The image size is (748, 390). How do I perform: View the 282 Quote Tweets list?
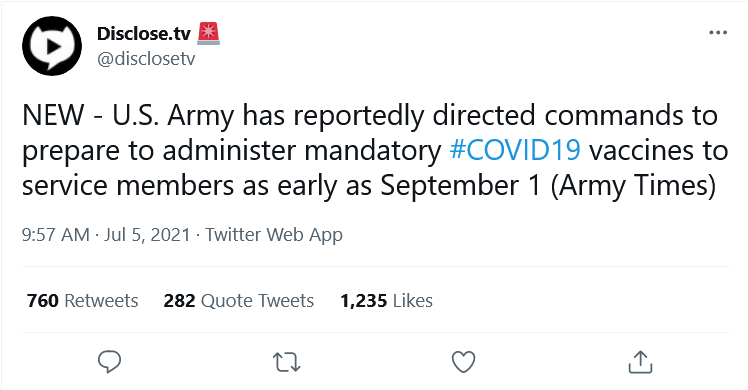[x=239, y=301]
